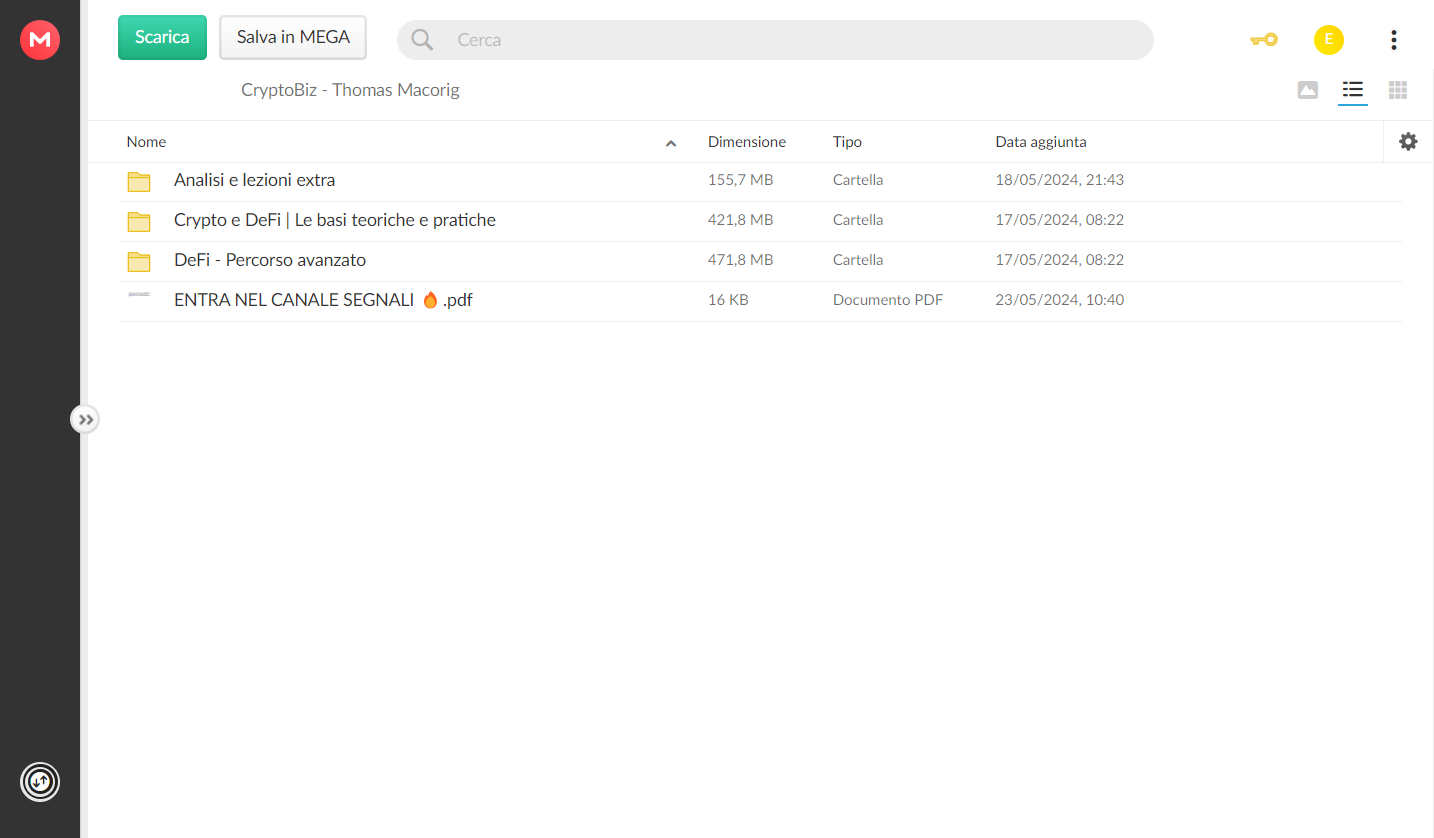Select ENTRA NEL CANALE SEGNALI .pdf file name
Screen dimensions: 1434x838
pos(323,300)
